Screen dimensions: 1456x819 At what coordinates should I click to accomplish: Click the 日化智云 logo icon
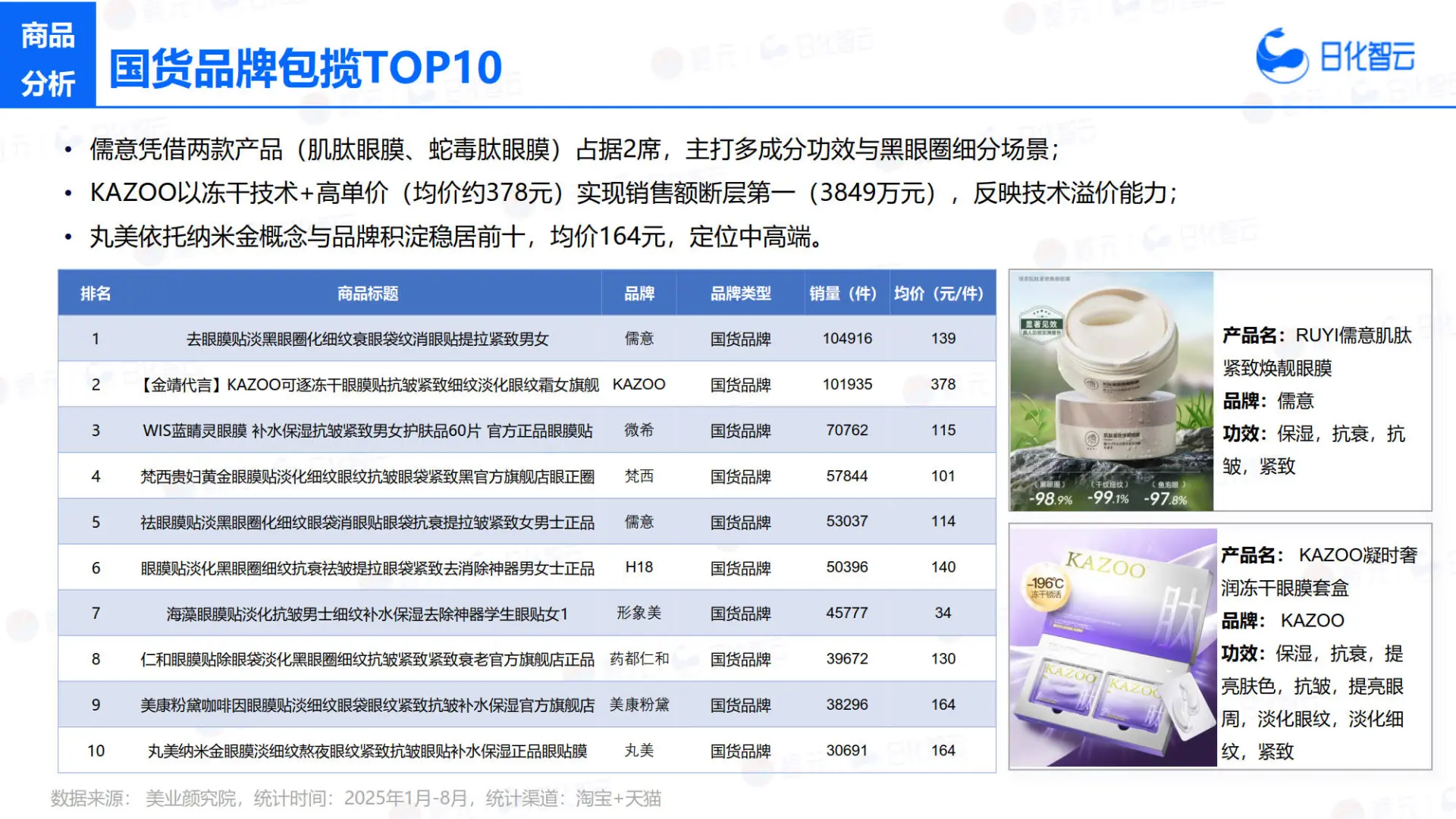1282,56
